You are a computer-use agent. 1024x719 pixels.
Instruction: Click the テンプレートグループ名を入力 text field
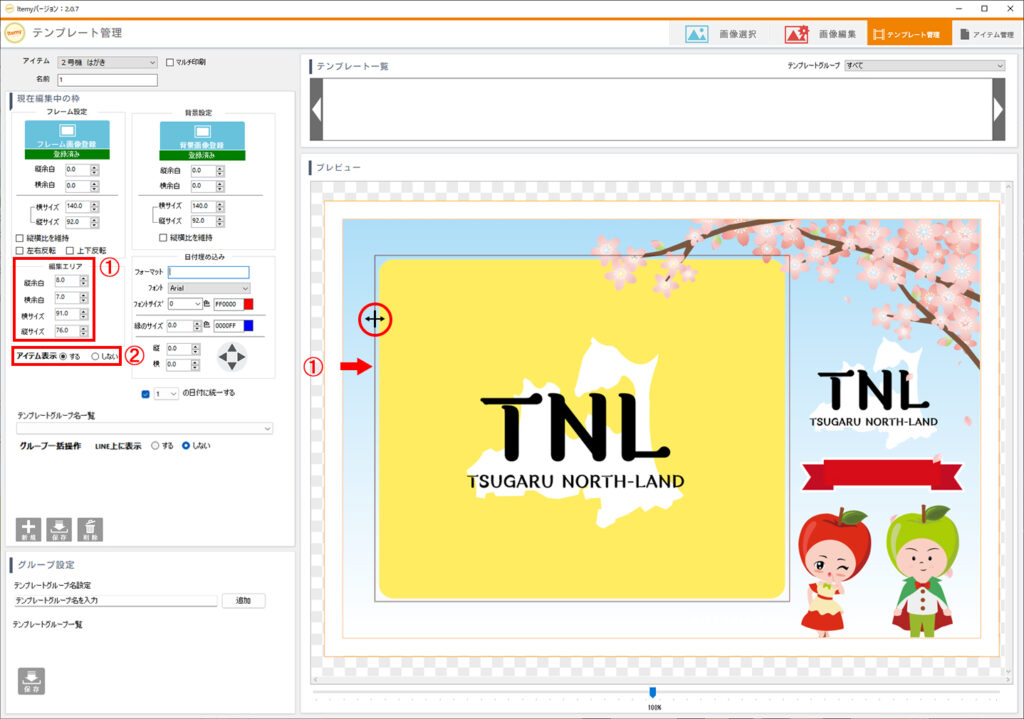pos(115,601)
